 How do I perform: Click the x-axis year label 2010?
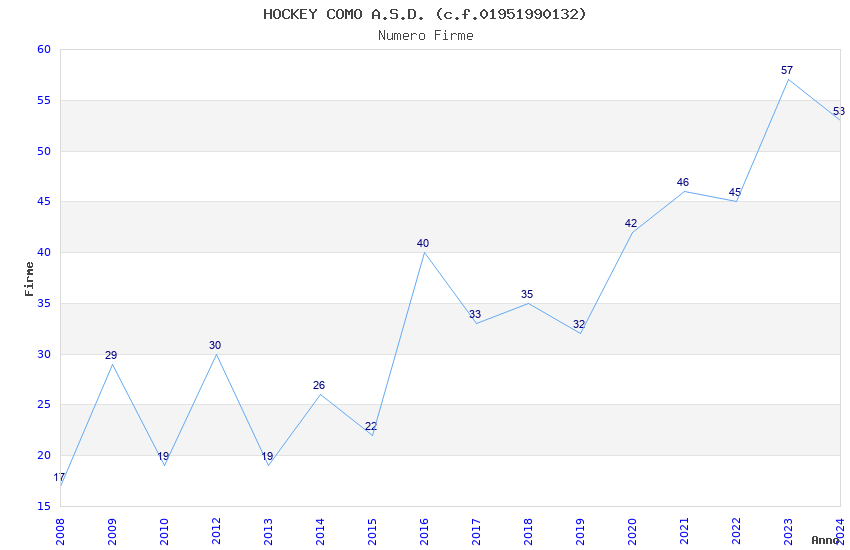point(164,531)
